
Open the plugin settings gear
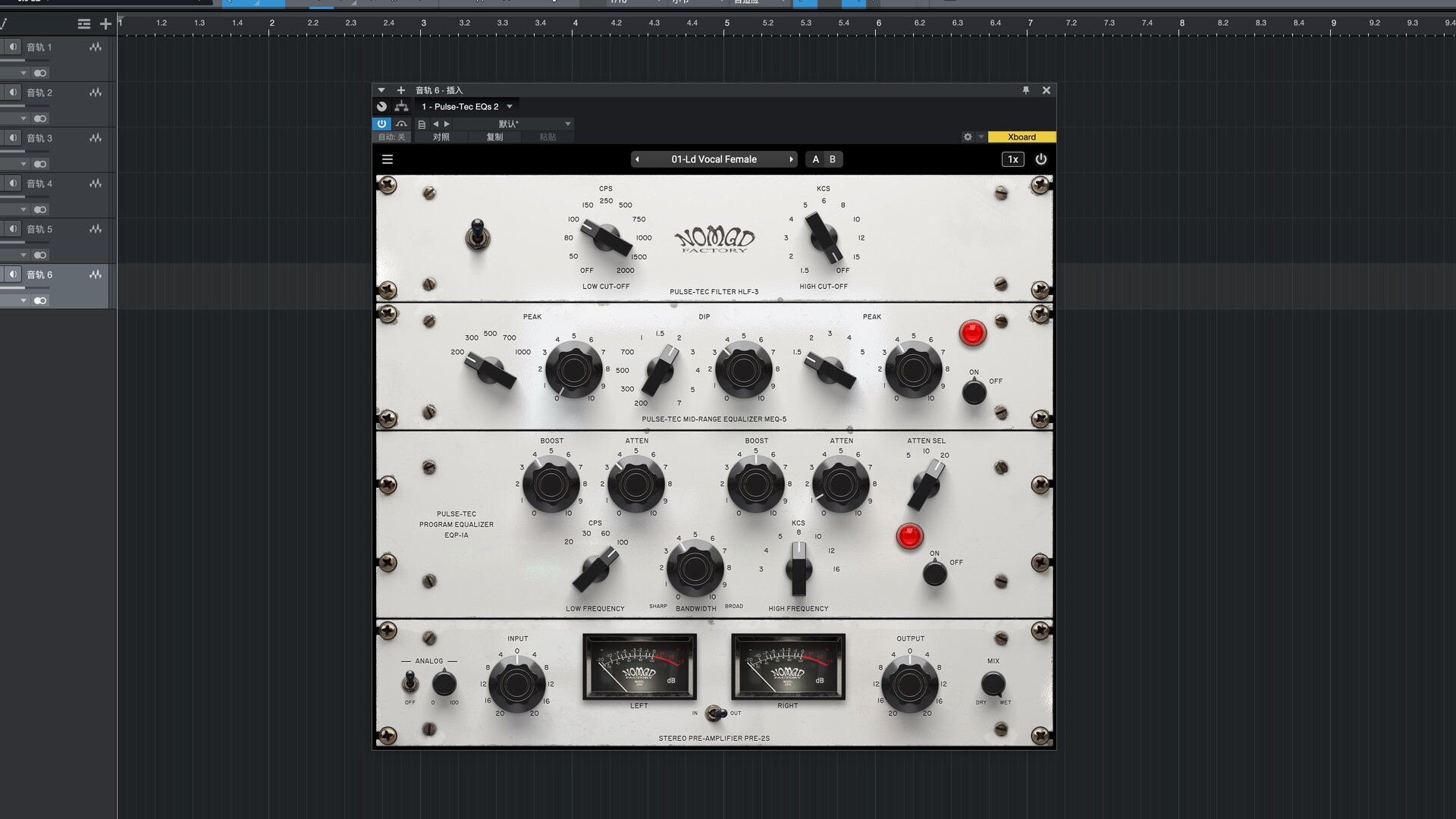tap(968, 137)
